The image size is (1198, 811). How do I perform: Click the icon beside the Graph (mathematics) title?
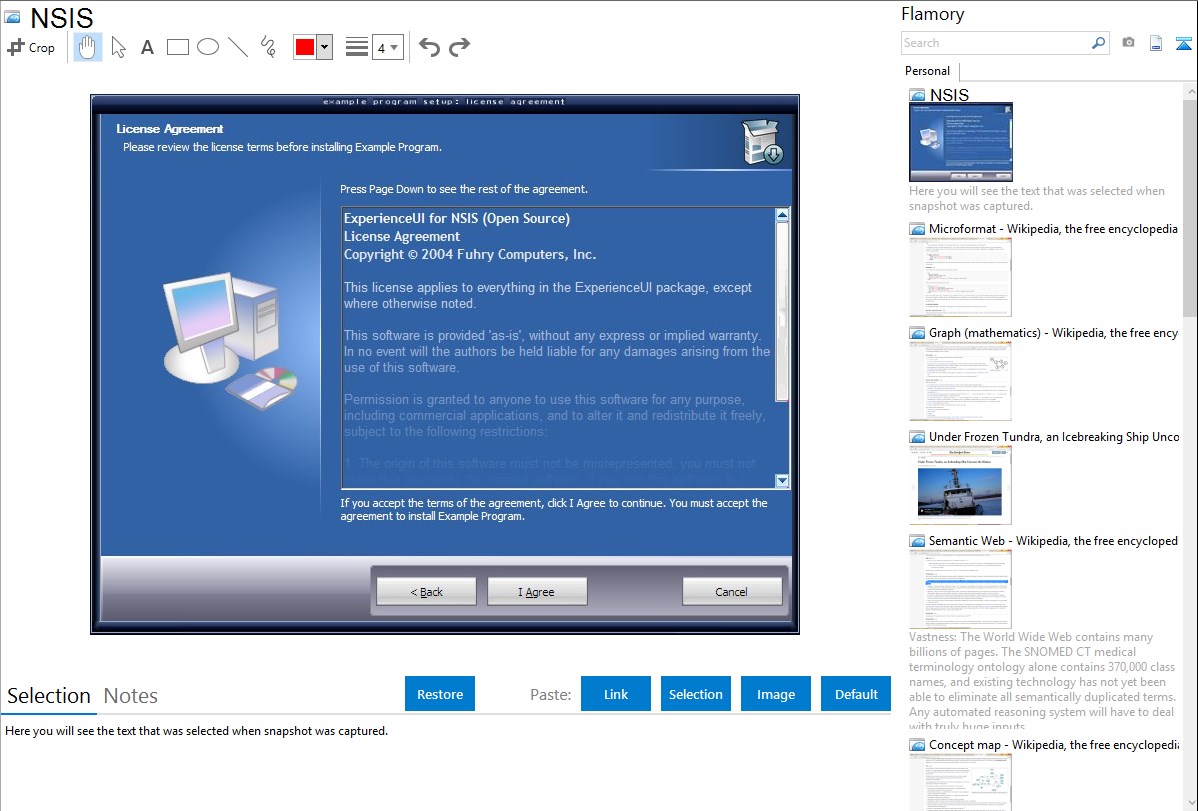tap(917, 333)
